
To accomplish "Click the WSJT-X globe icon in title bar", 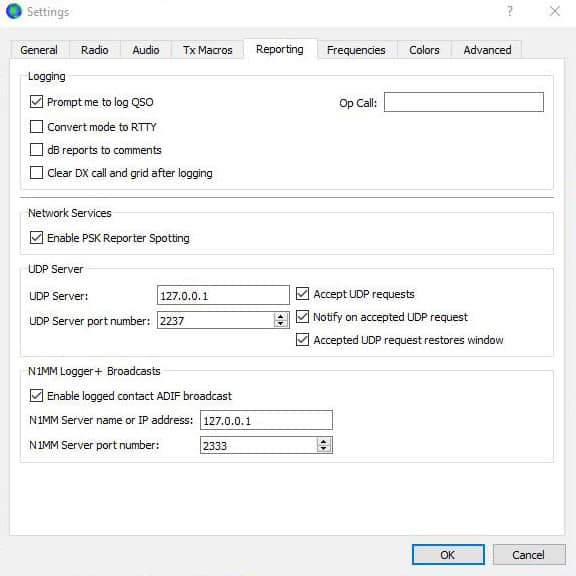I will point(14,11).
